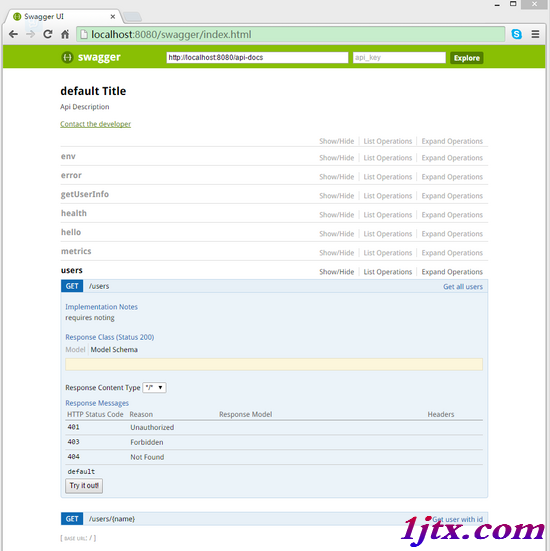Click the browser forward arrow
The image size is (550, 551).
pyautogui.click(x=31, y=34)
